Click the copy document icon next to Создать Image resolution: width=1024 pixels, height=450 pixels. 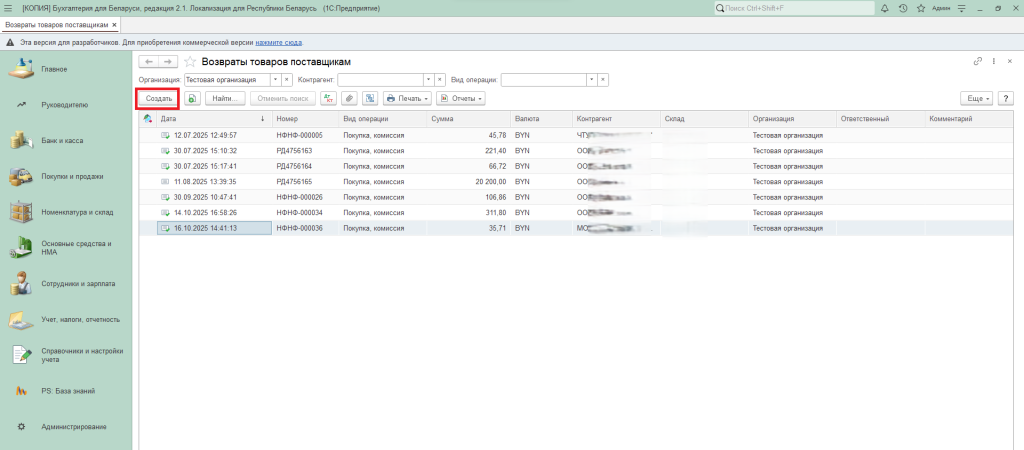(192, 99)
